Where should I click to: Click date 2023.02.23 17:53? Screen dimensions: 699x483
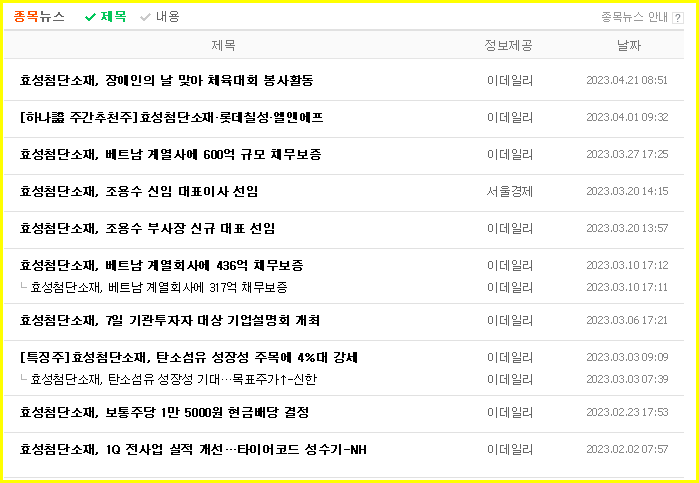(x=627, y=412)
